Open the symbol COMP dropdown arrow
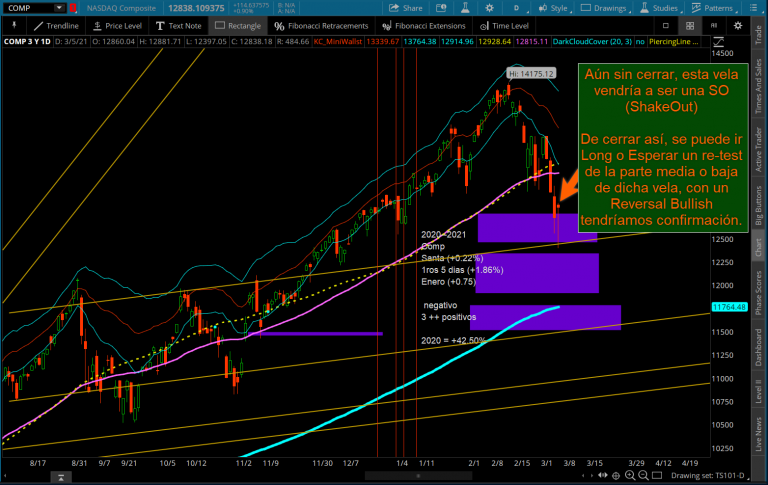Image resolution: width=768 pixels, height=485 pixels. coord(59,8)
